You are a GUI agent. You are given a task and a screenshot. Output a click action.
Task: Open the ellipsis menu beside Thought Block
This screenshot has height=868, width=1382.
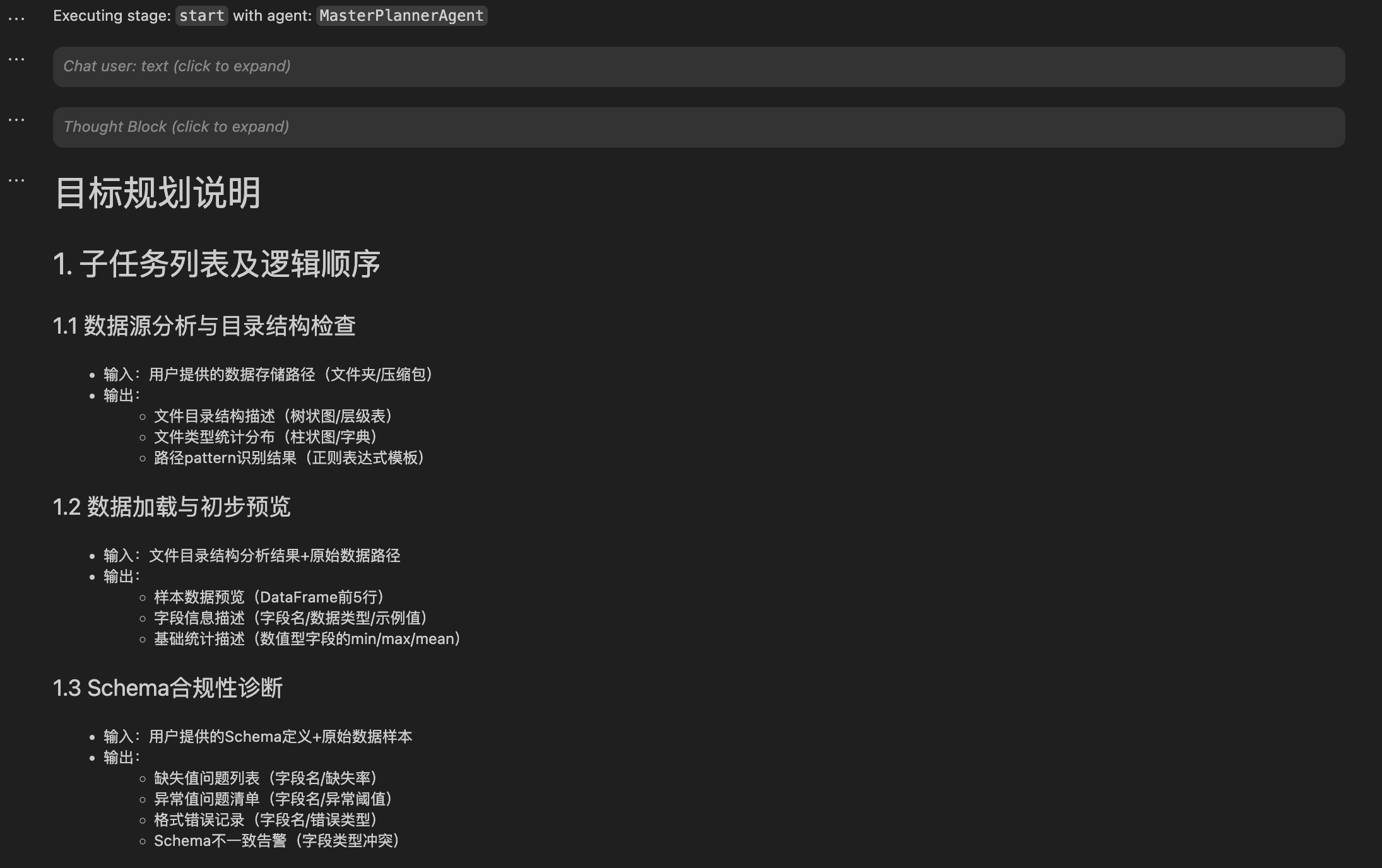(x=16, y=120)
